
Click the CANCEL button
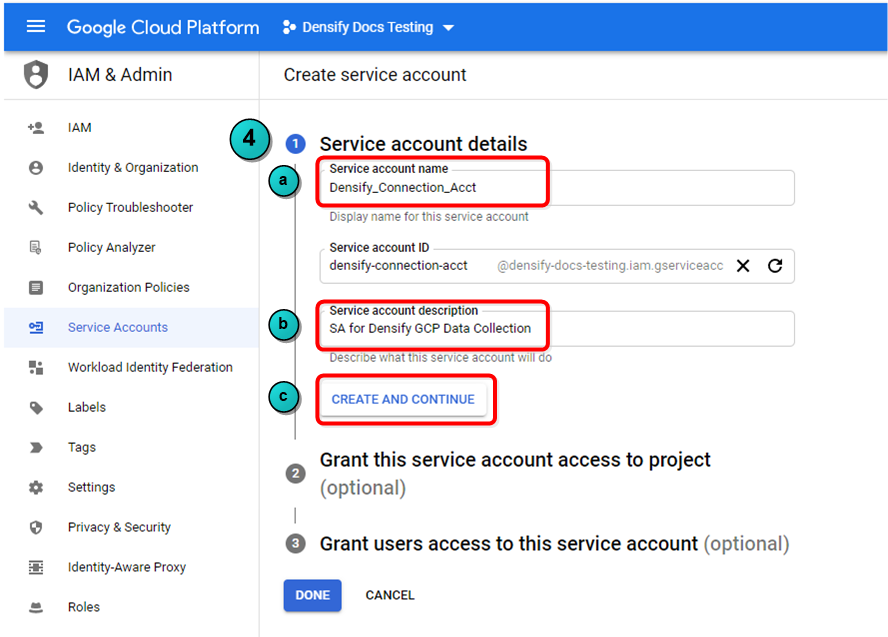coord(390,595)
